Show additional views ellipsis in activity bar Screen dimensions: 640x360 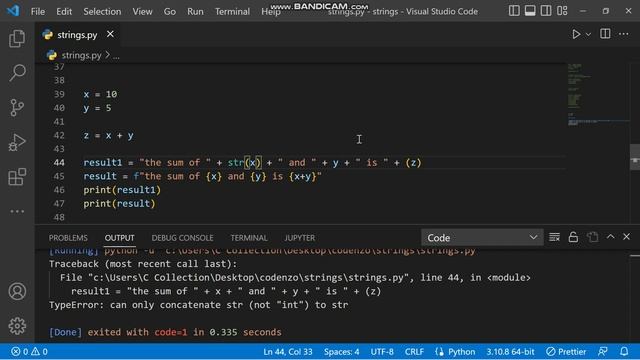pyautogui.click(x=17, y=211)
